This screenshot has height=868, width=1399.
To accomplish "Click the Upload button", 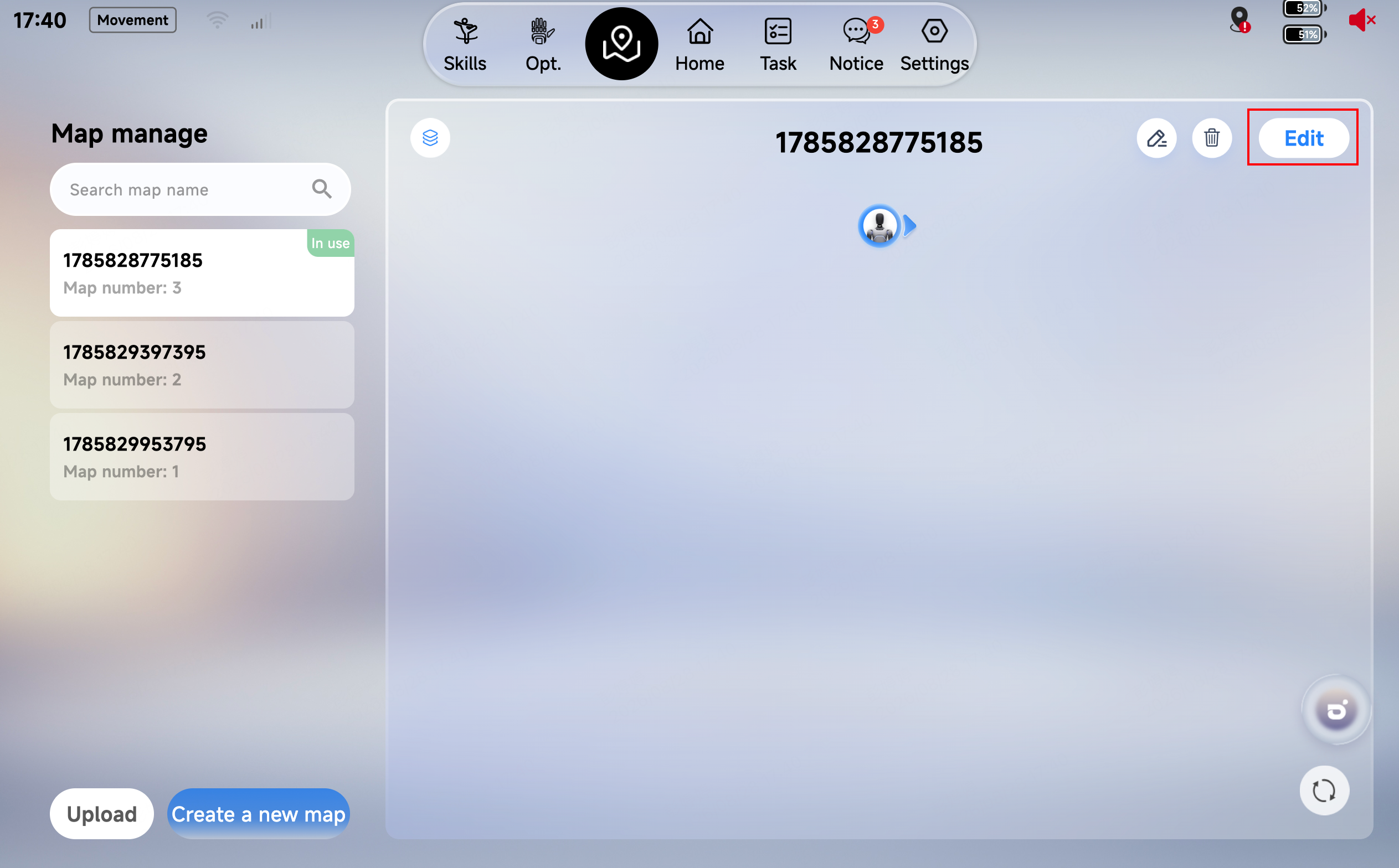I will (102, 814).
